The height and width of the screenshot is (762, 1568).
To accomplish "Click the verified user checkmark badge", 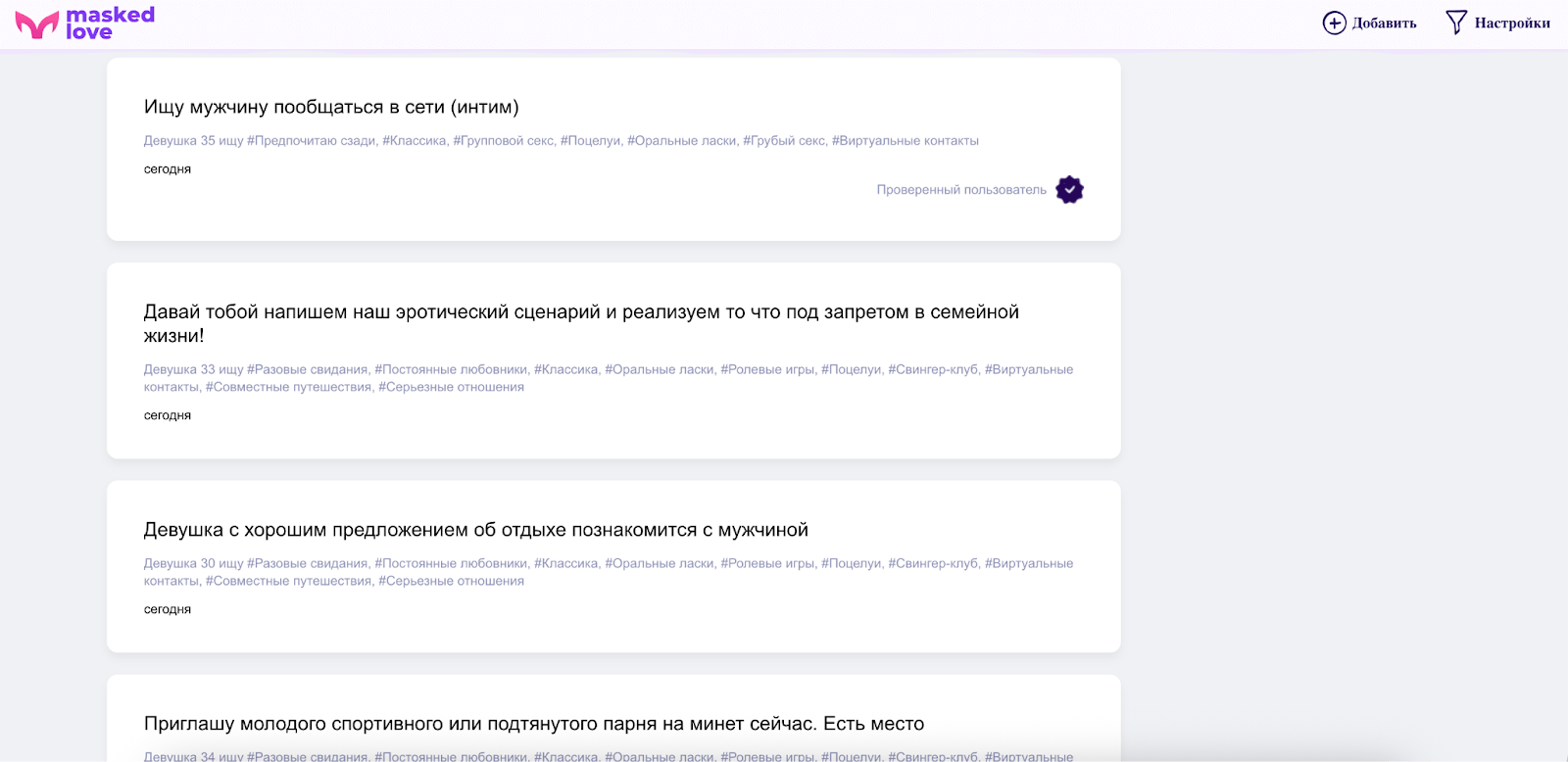I will pos(1069,190).
